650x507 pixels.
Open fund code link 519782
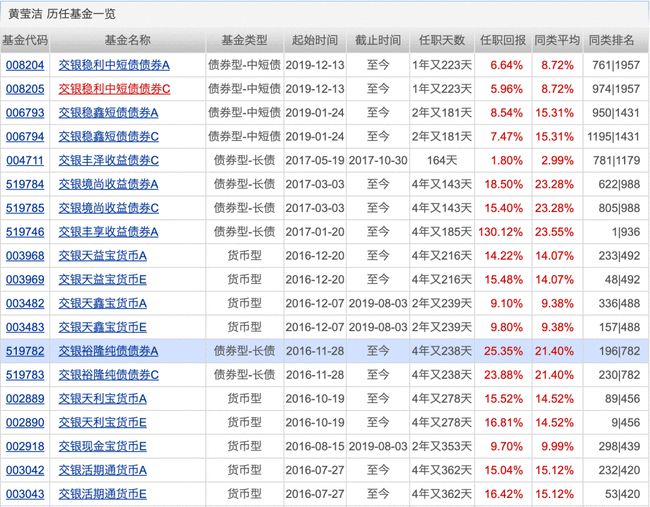25,351
